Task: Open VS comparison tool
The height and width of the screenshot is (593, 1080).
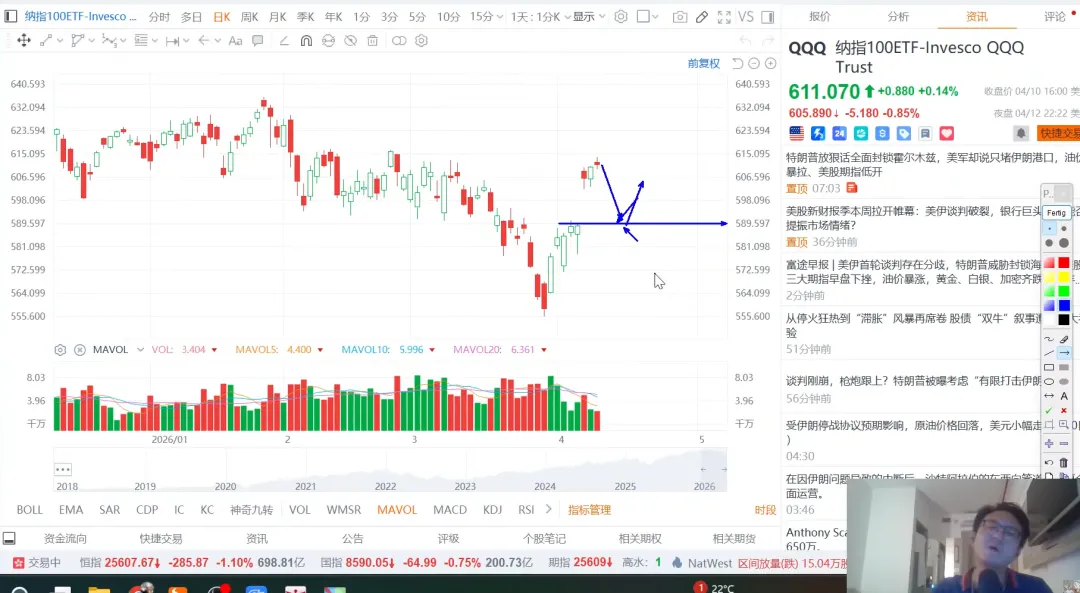Action: 746,17
